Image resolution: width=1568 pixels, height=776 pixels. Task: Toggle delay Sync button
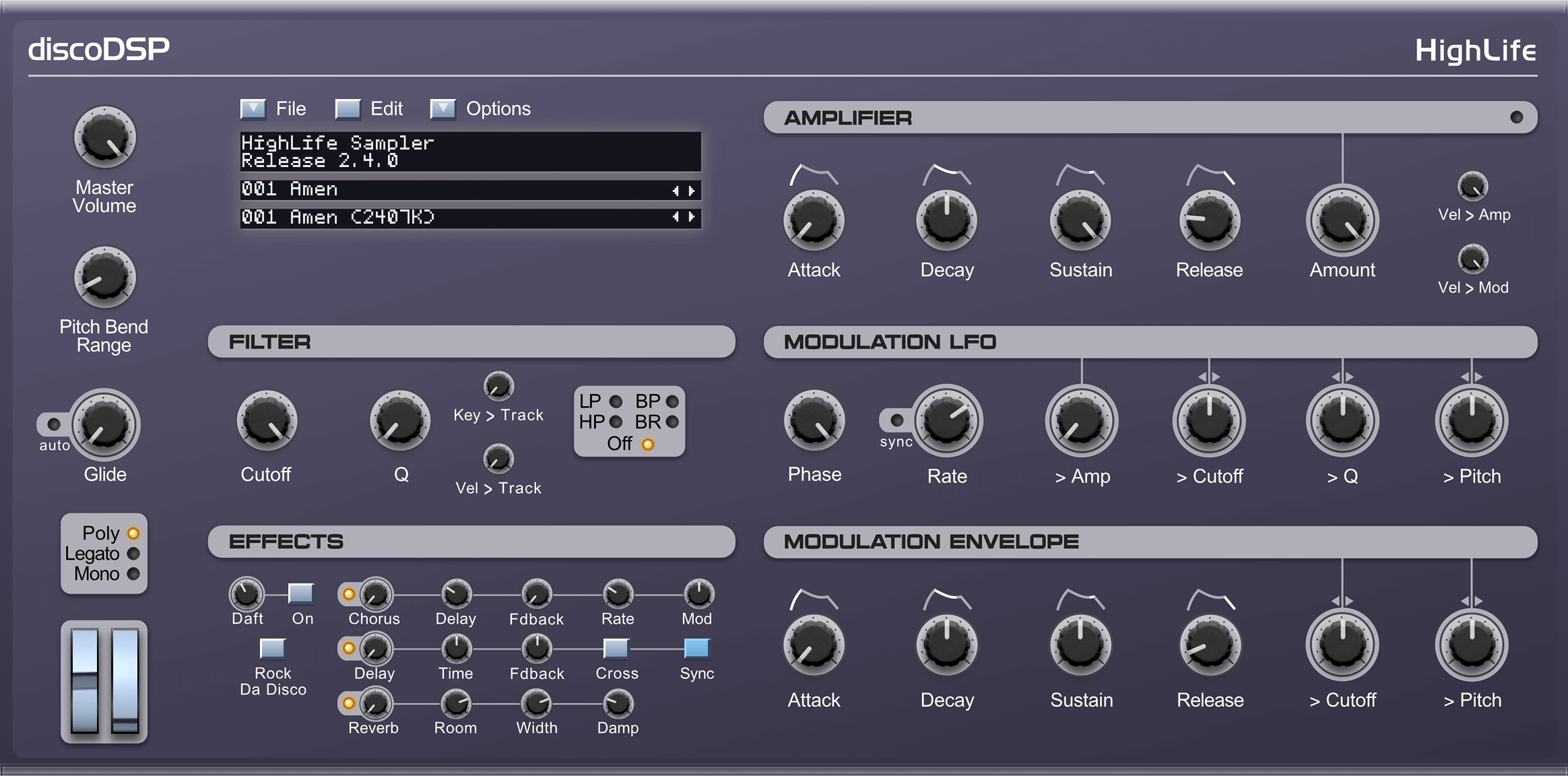(x=696, y=648)
